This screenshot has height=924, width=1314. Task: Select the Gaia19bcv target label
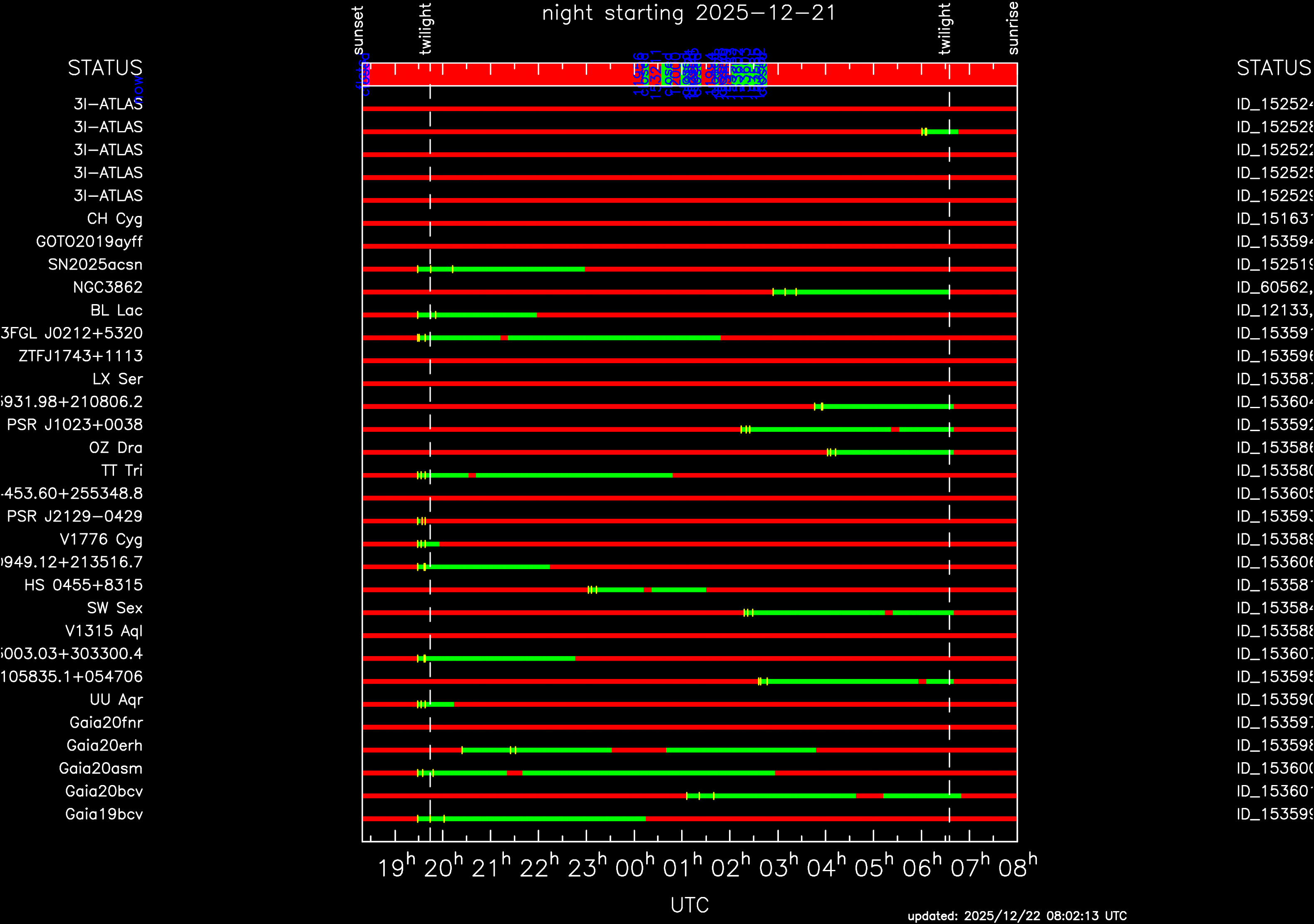(x=104, y=814)
